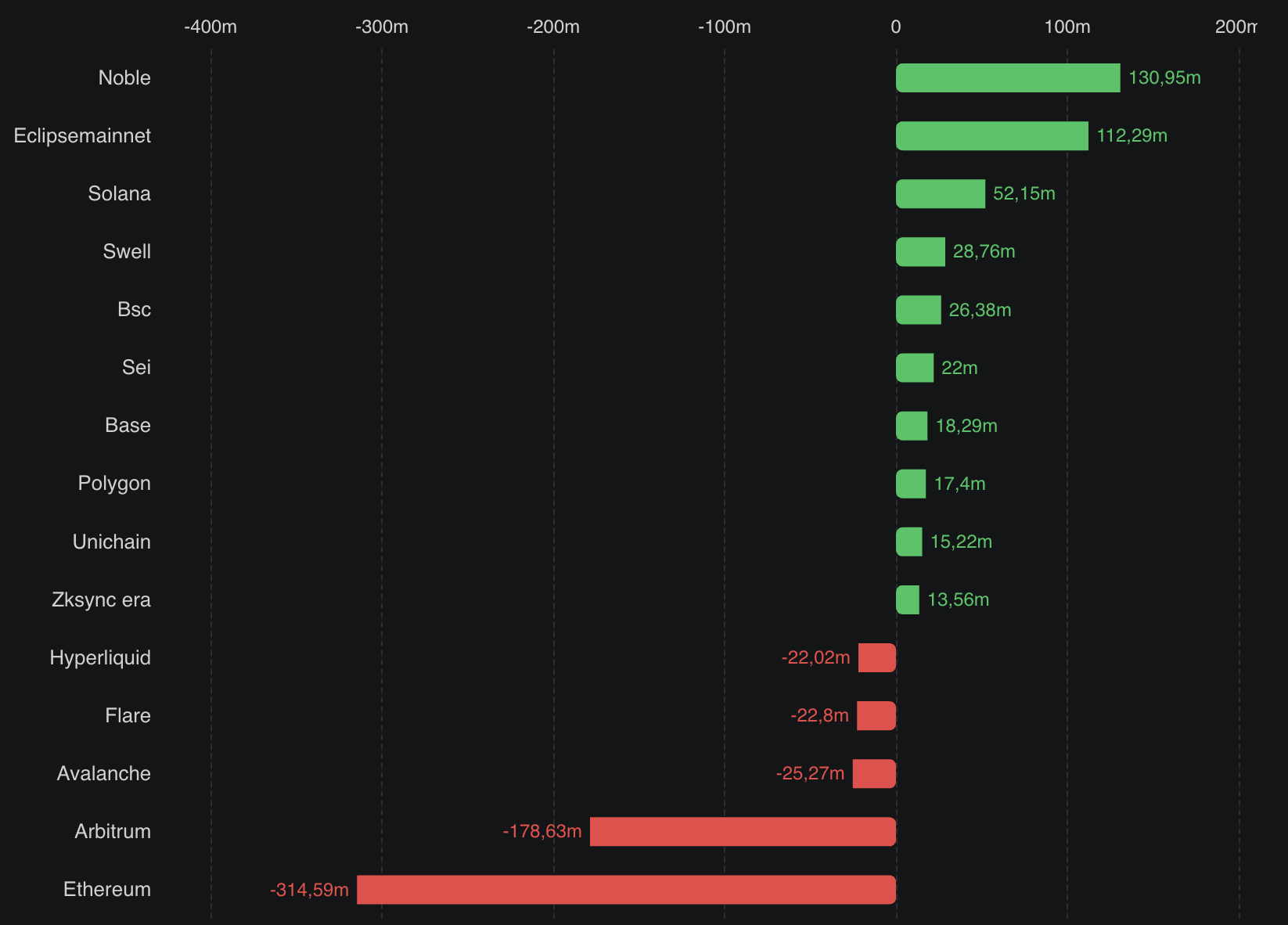The width and height of the screenshot is (1288, 925).
Task: Click the green Noble bar
Action: pos(1008,78)
